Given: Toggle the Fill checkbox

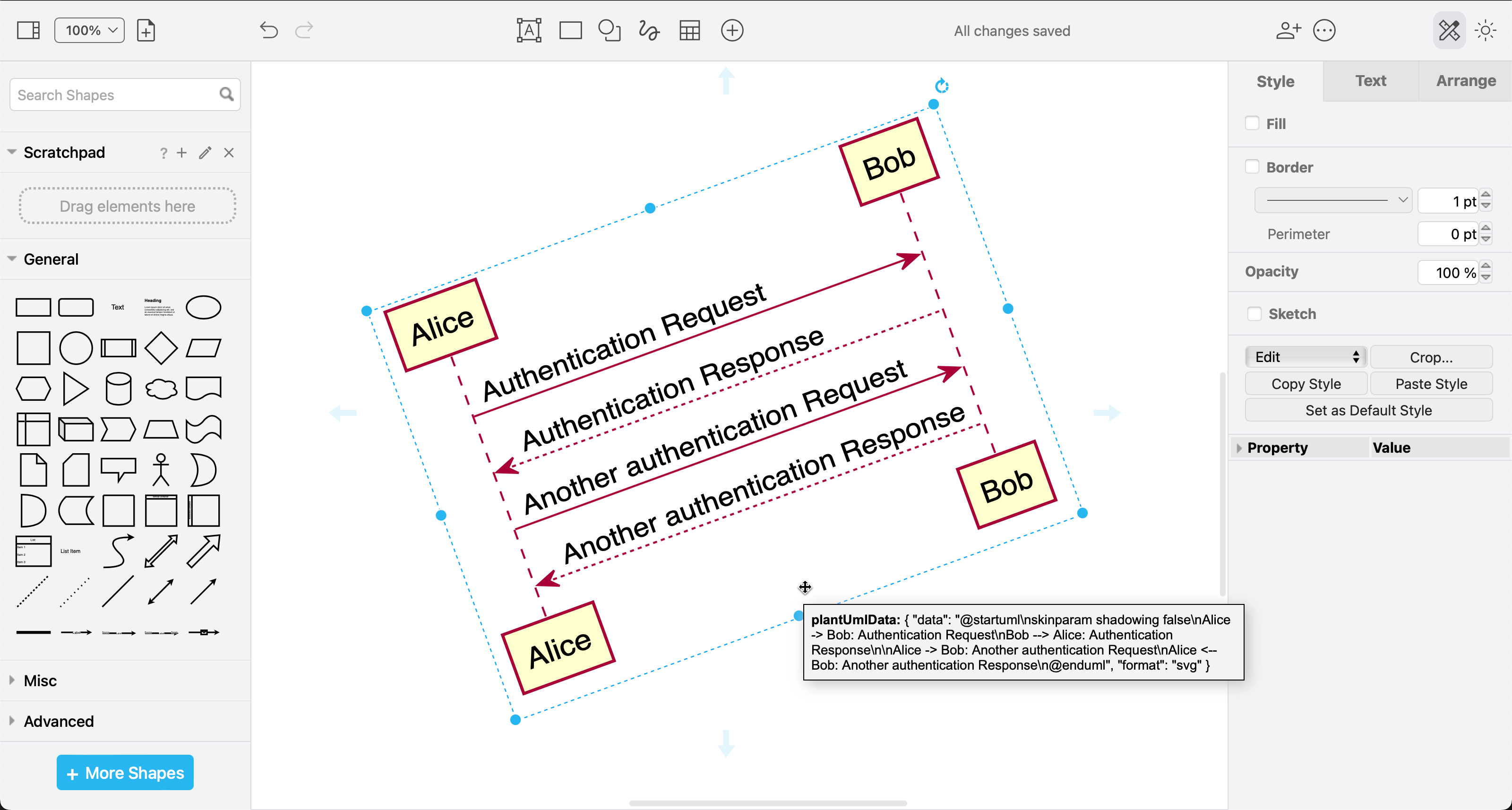Looking at the screenshot, I should 1253,123.
